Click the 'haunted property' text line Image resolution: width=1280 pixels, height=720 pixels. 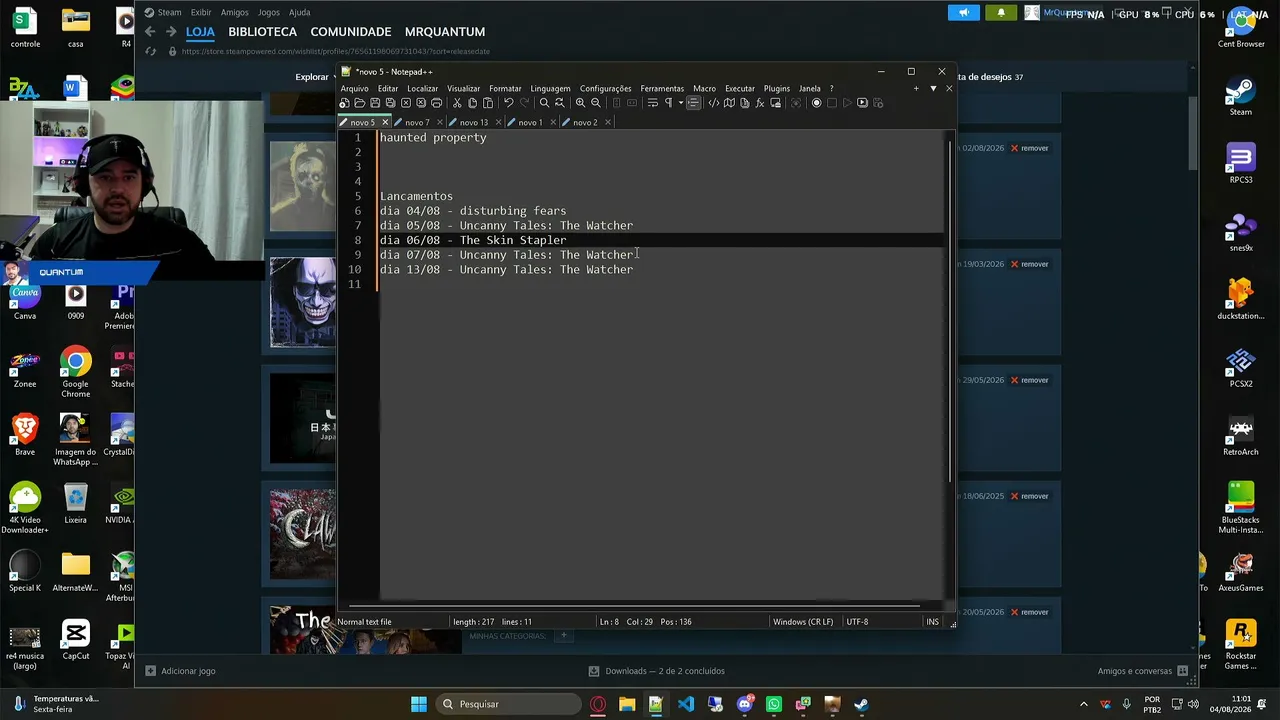[433, 138]
